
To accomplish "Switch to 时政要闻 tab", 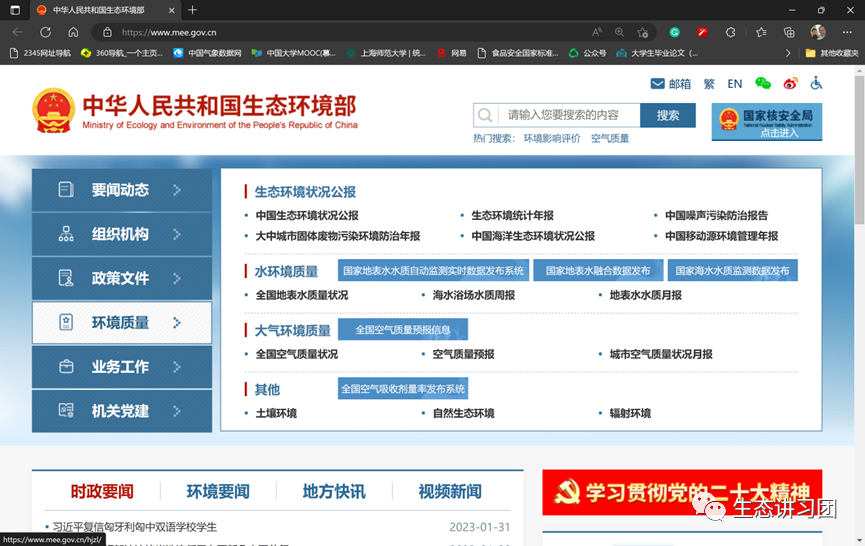I will 102,491.
